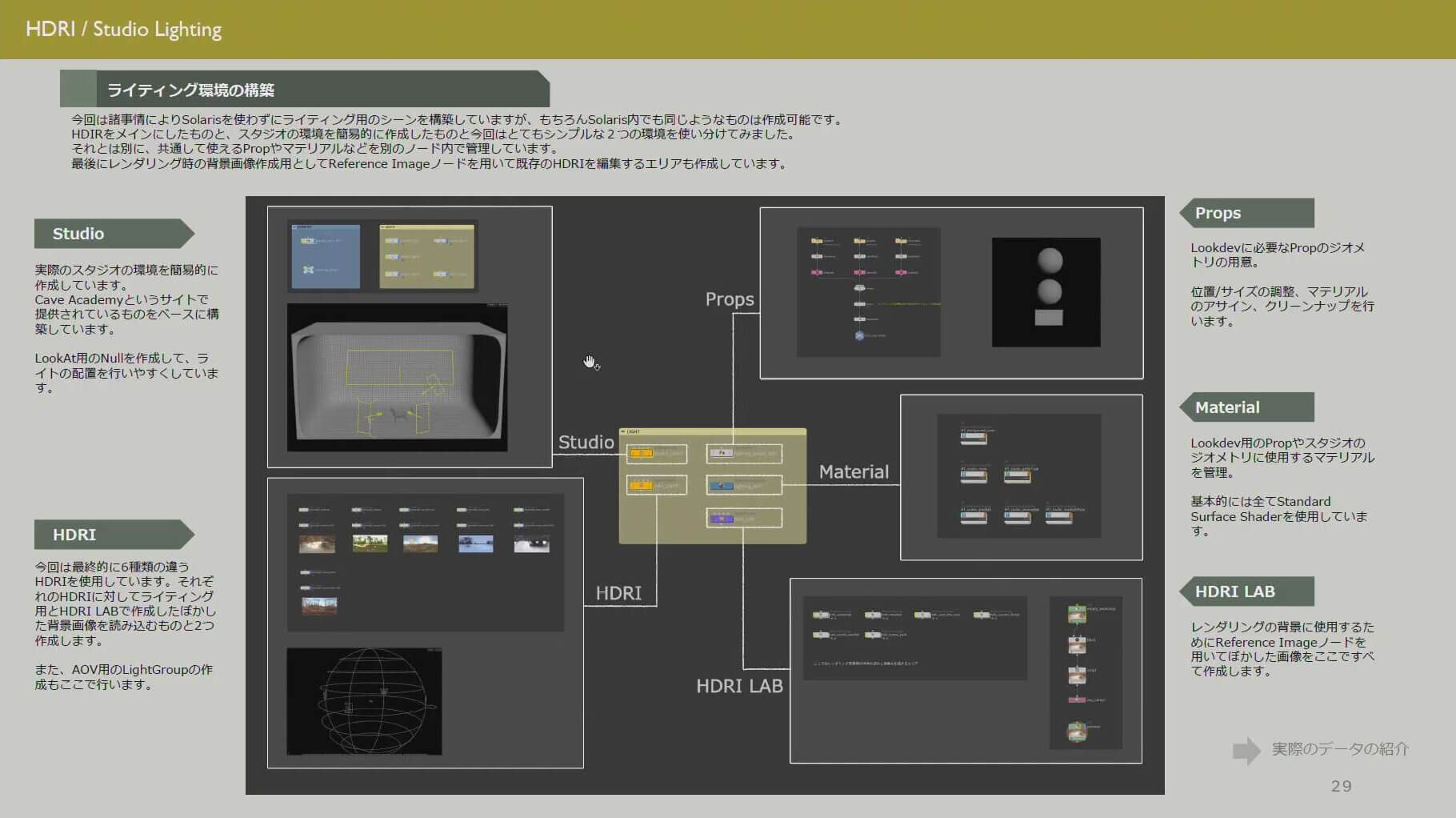Click the gray arrow beside 実際のデータの紹介
The height and width of the screenshot is (818, 1456).
click(x=1246, y=750)
